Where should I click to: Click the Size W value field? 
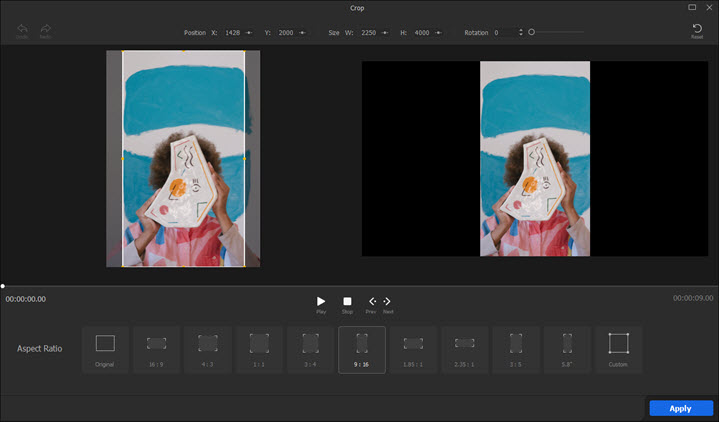[x=368, y=32]
